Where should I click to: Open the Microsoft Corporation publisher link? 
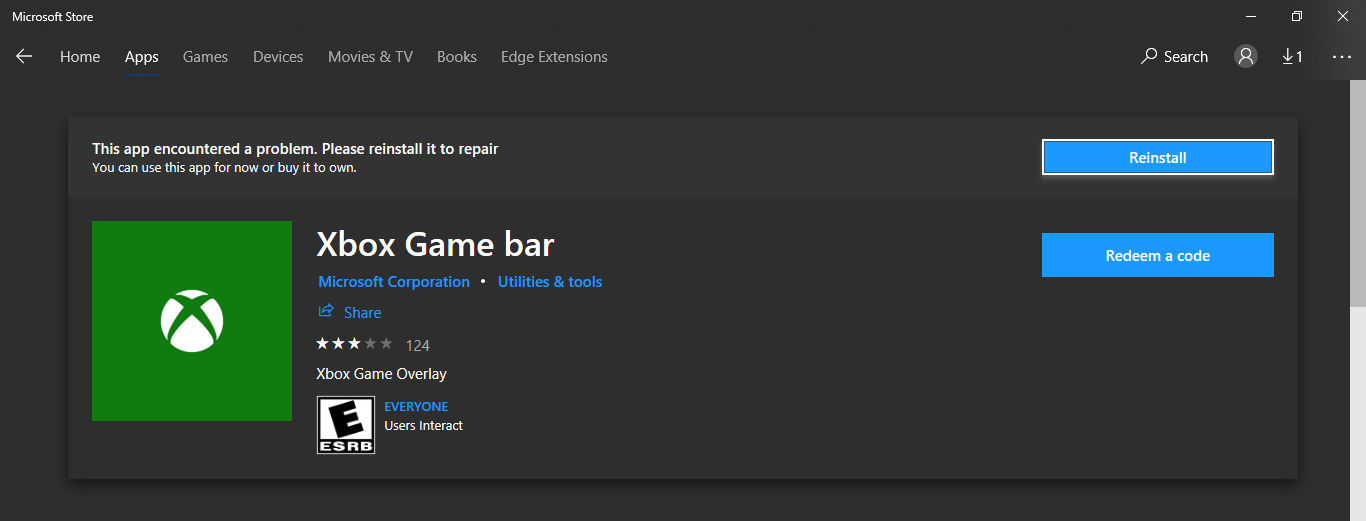(x=394, y=282)
